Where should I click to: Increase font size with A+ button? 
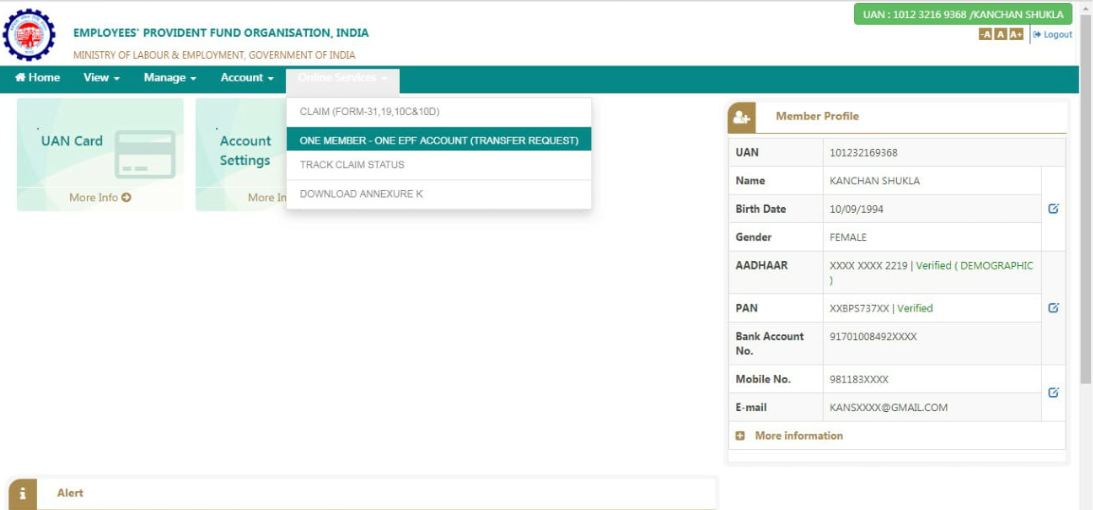pyautogui.click(x=1016, y=35)
